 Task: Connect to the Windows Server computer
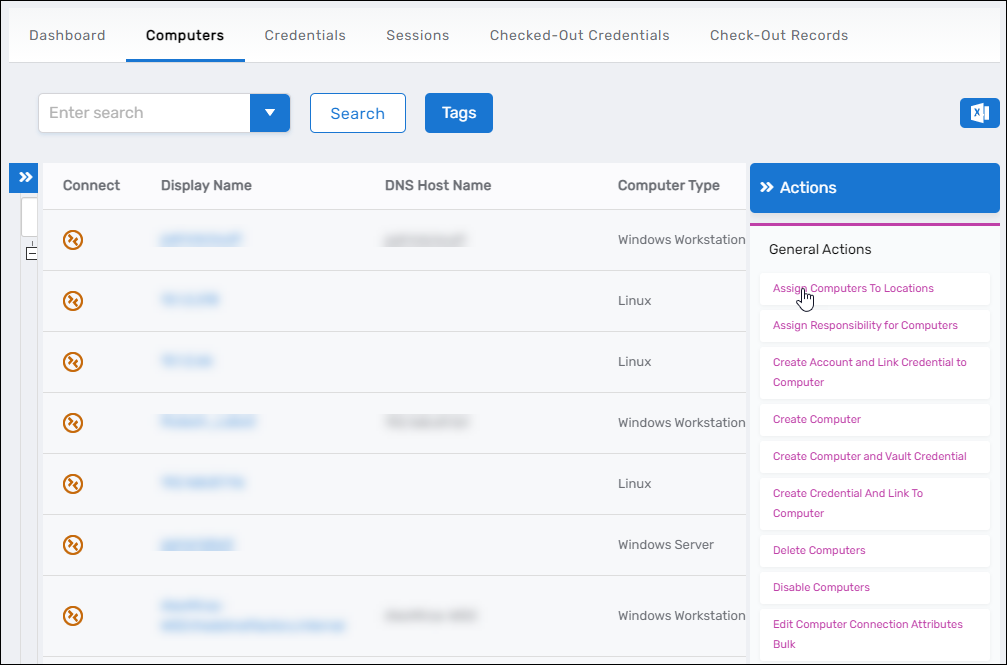pos(72,545)
